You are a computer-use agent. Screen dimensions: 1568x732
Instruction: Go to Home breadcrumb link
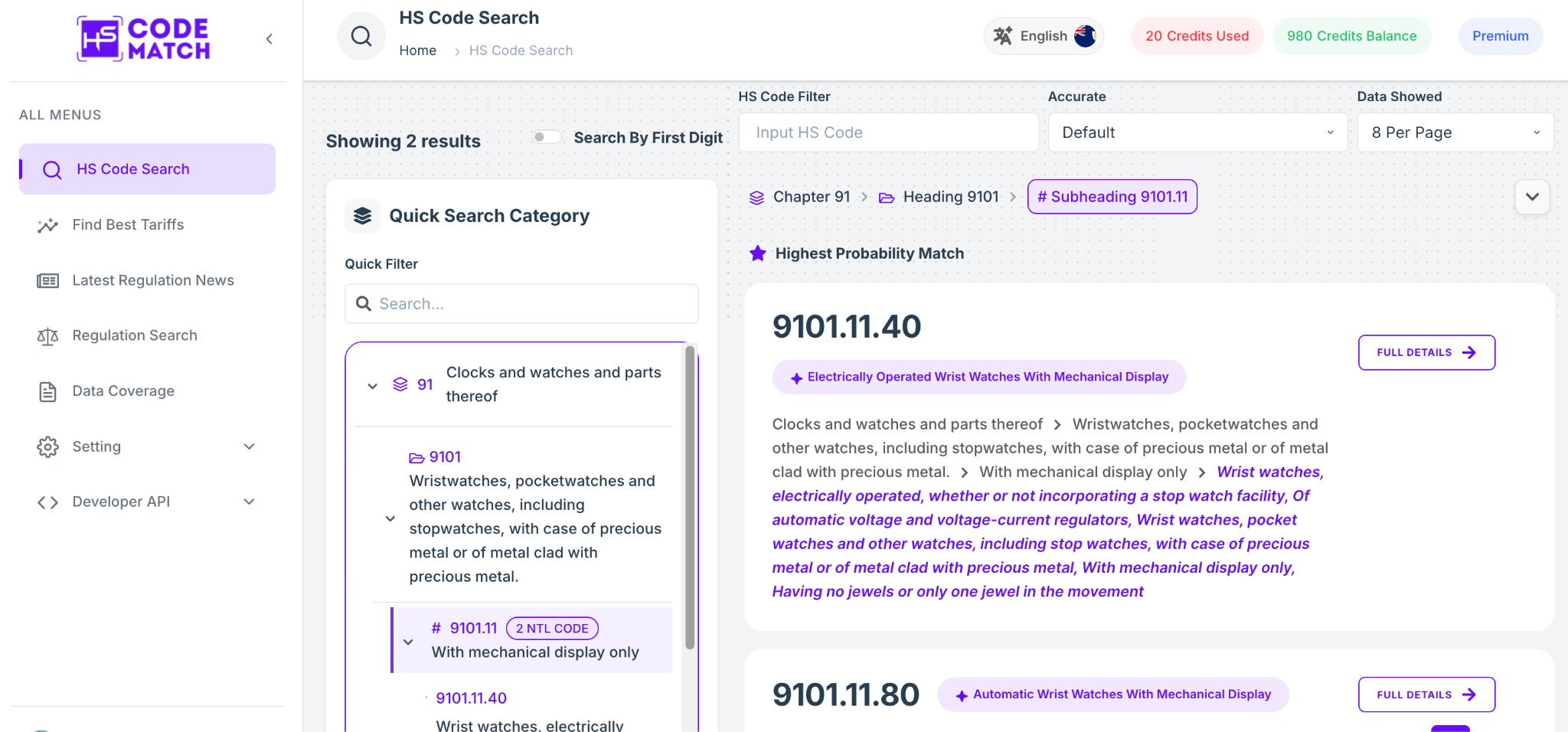point(418,51)
